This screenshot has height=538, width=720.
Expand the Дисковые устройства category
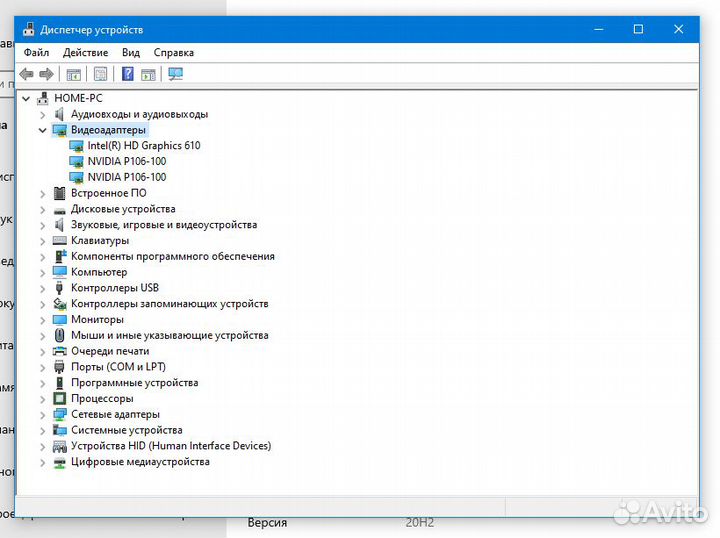click(x=43, y=210)
